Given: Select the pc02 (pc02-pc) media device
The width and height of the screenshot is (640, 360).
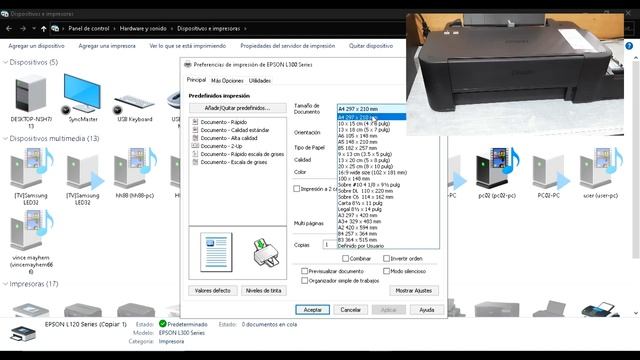Looking at the screenshot, I should (497, 168).
